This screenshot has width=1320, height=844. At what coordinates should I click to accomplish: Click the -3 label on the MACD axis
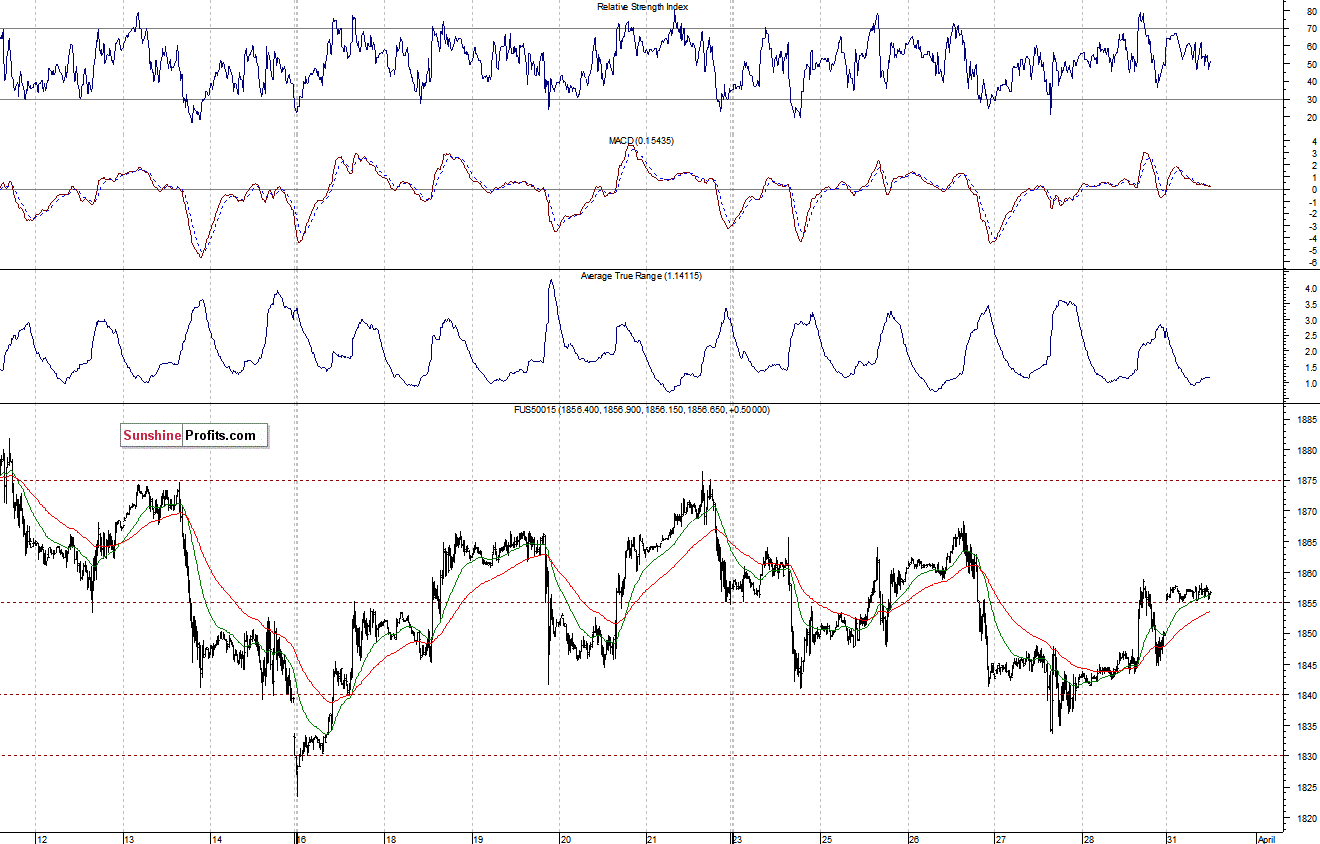click(1311, 227)
